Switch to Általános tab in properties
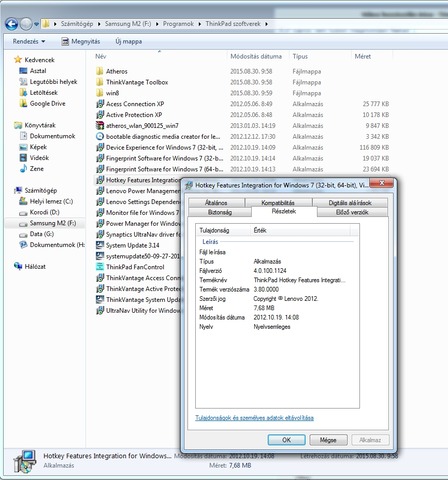Screen dimensions: 448x480 click(x=216, y=202)
